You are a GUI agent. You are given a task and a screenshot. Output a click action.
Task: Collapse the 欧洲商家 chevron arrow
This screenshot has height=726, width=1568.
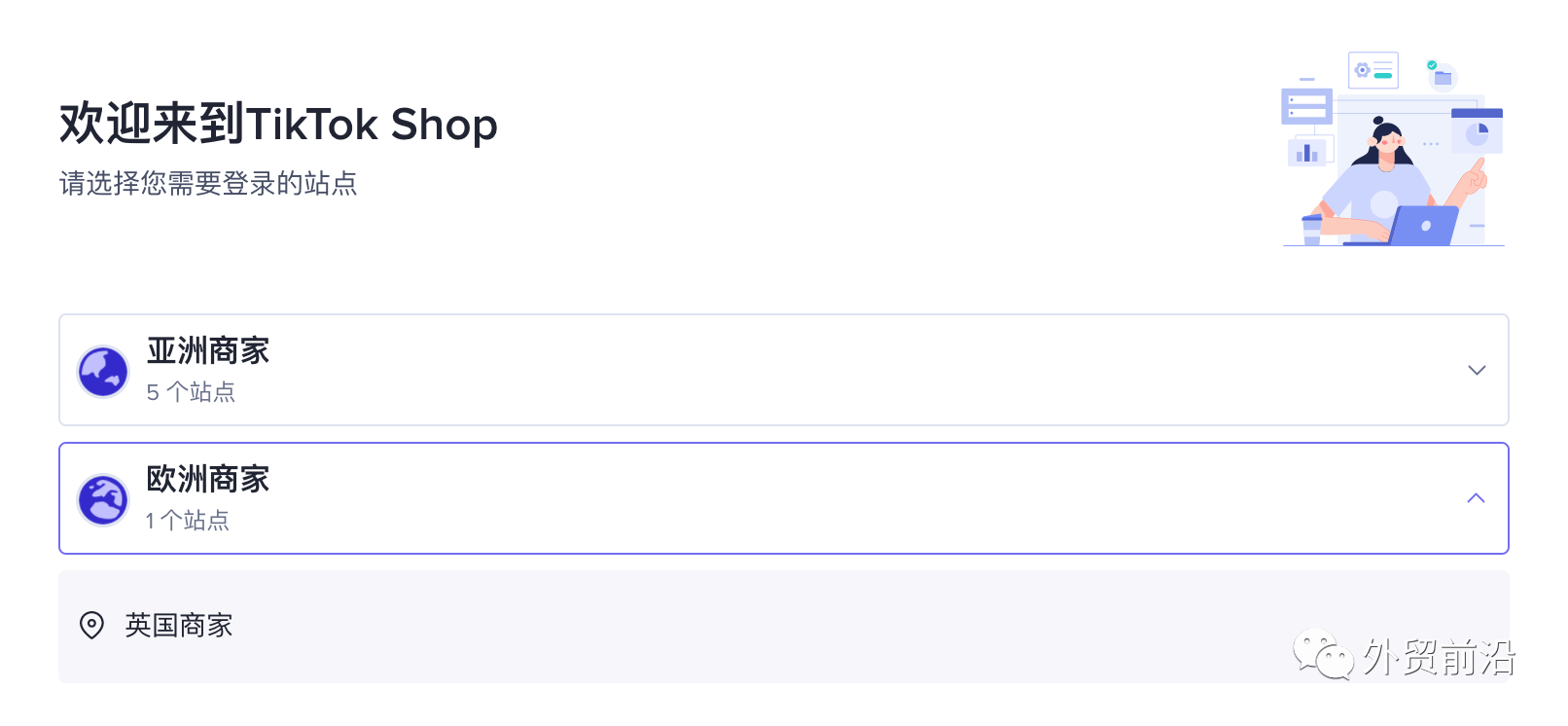1476,498
